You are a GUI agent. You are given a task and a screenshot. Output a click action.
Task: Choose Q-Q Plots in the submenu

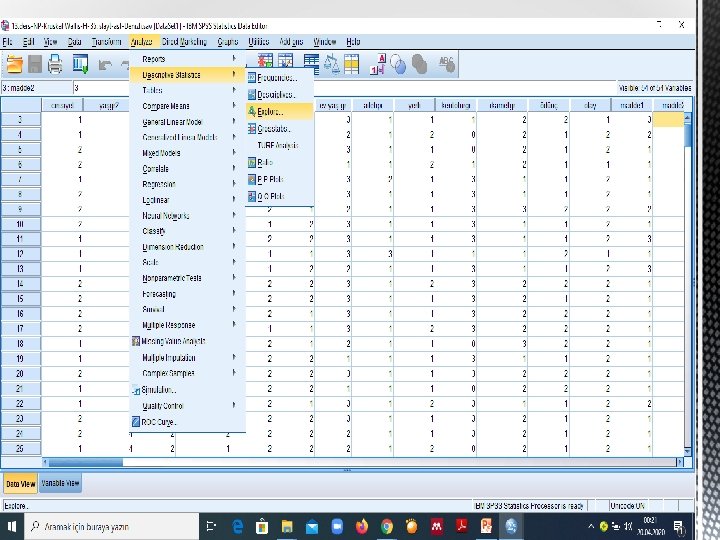pos(280,196)
